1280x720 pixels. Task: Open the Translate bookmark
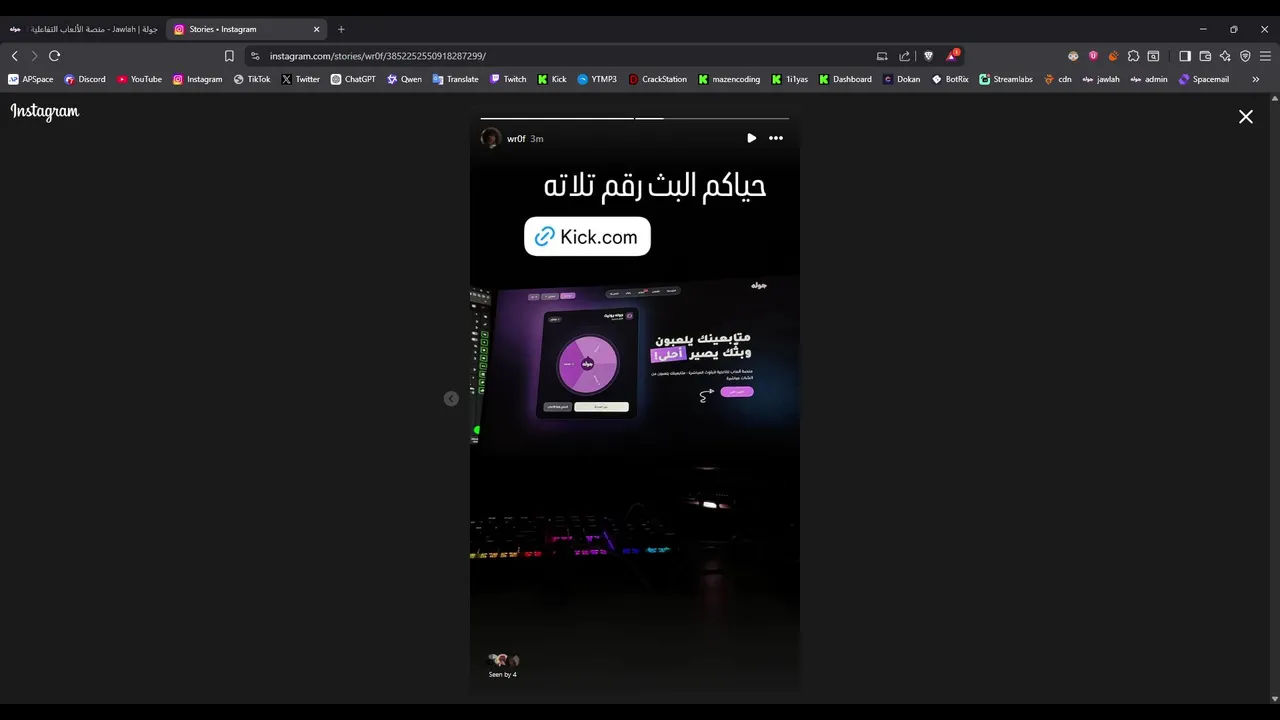tap(456, 79)
